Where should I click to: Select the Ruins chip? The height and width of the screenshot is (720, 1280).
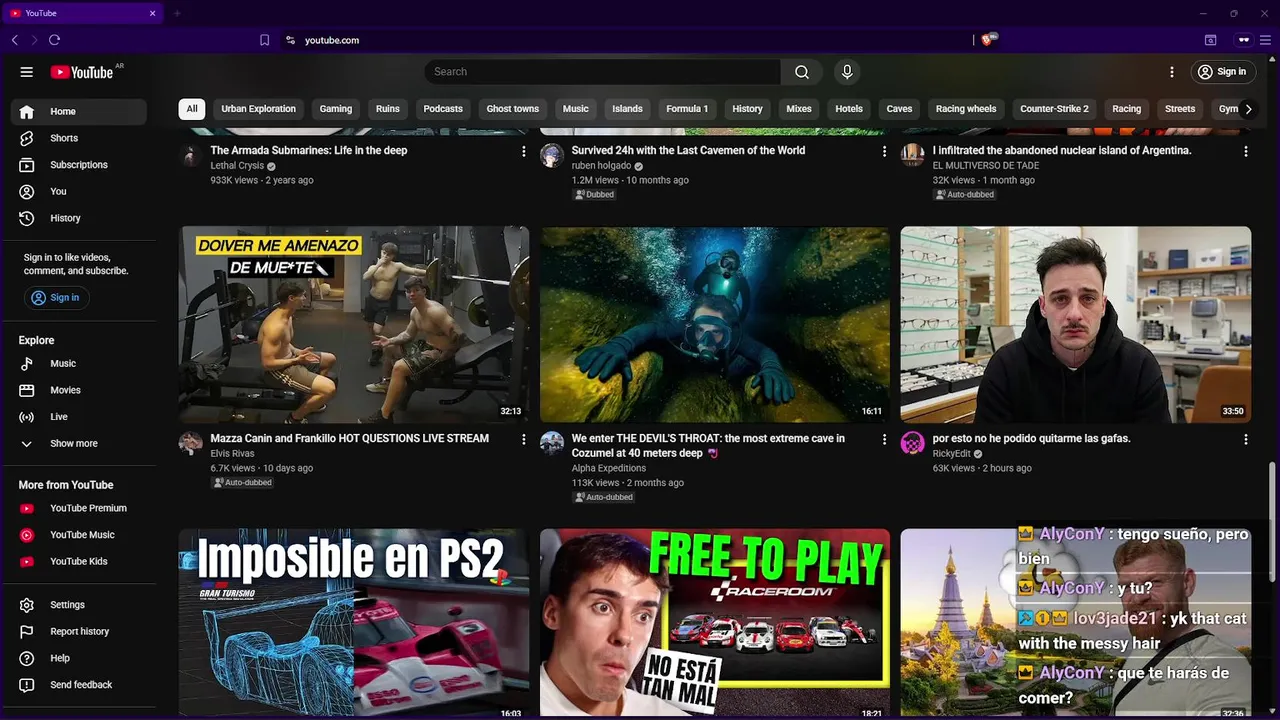tap(388, 109)
